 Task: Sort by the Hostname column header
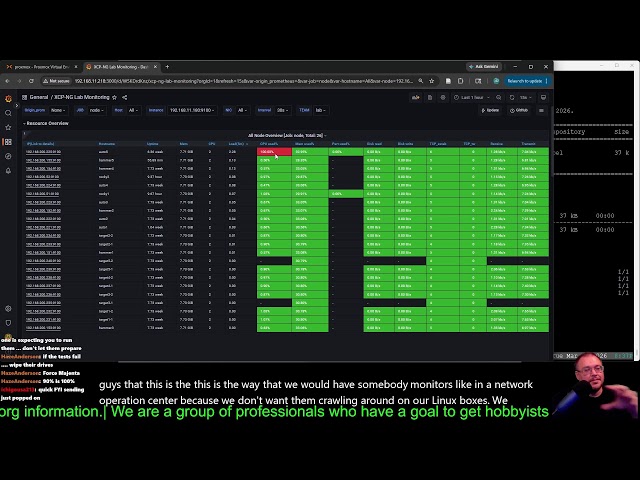tap(107, 144)
